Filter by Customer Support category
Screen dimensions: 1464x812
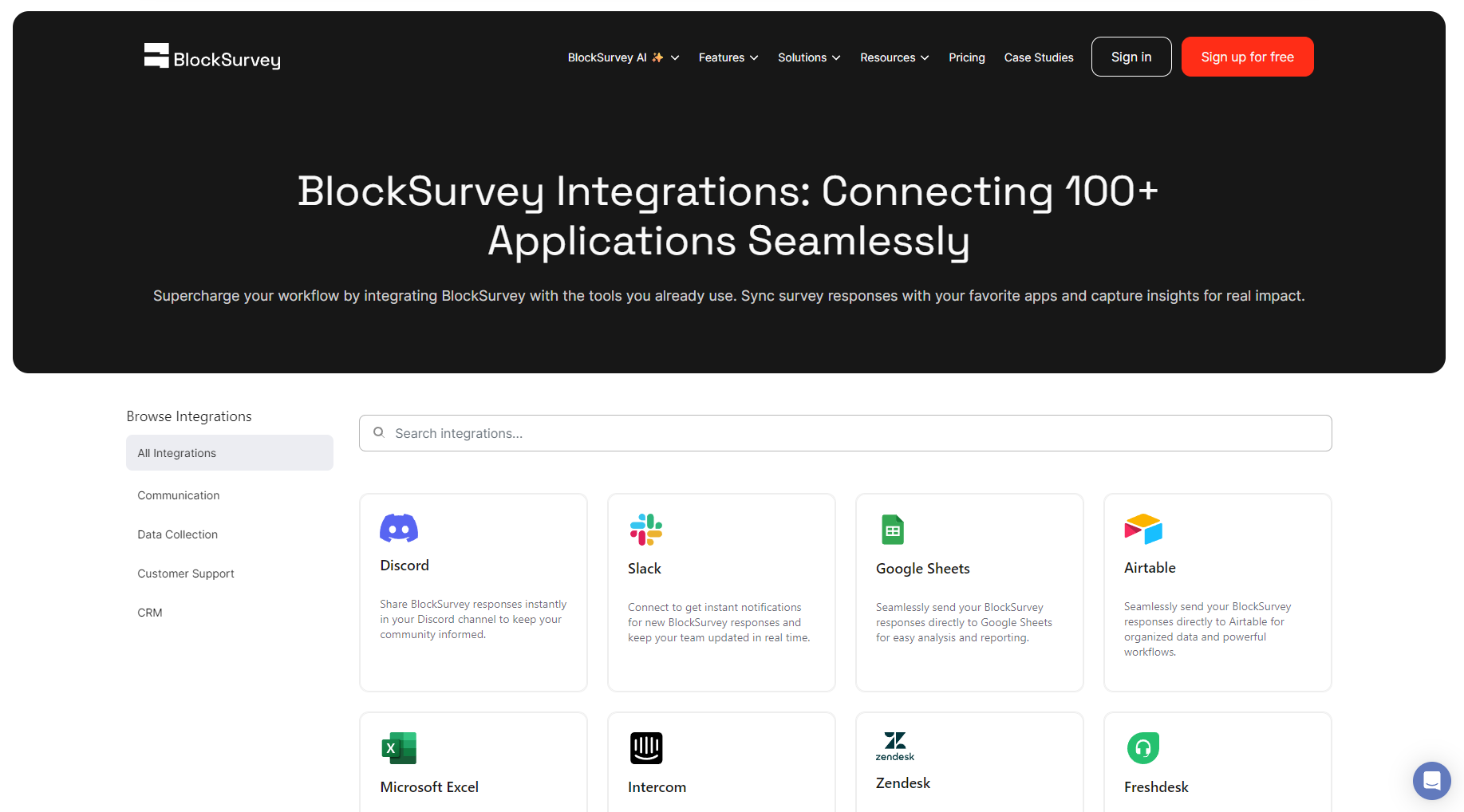pyautogui.click(x=186, y=574)
